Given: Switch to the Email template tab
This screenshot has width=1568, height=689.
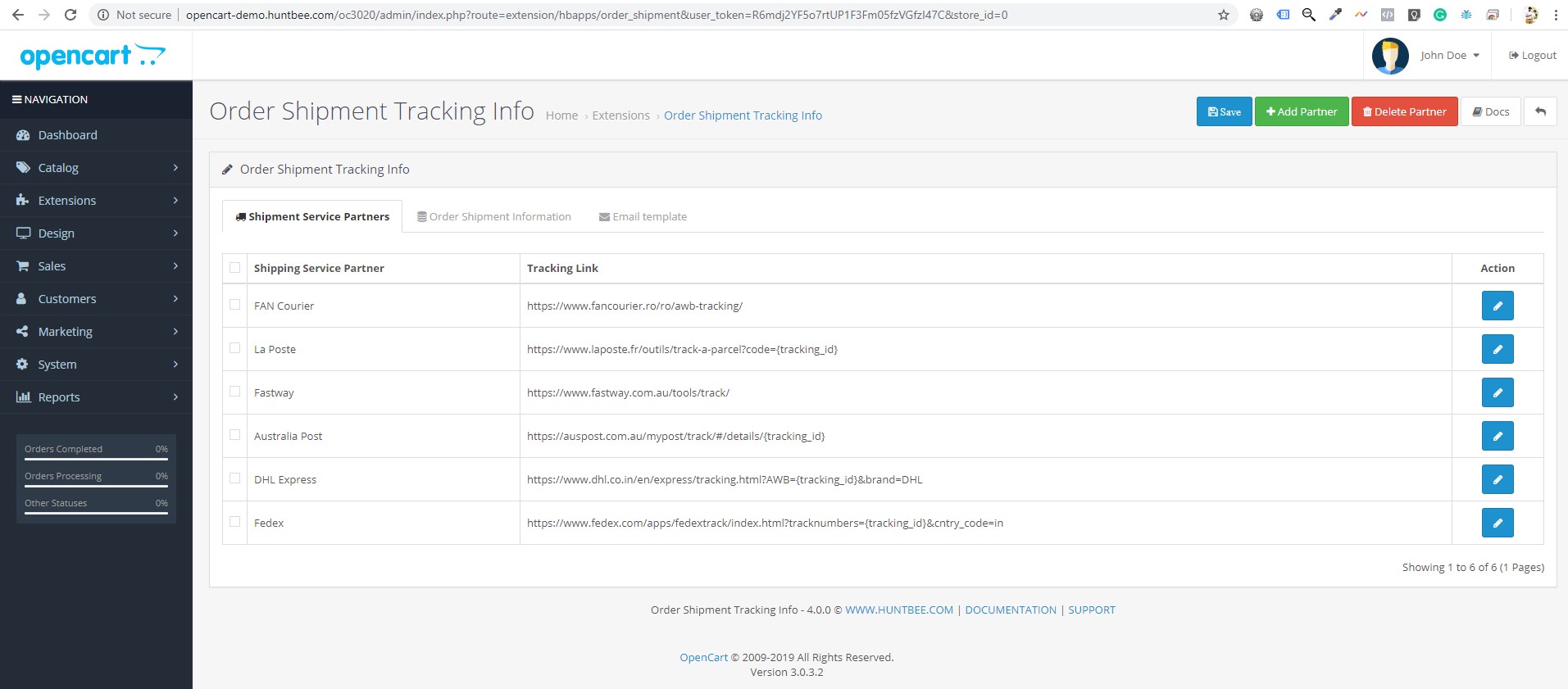Looking at the screenshot, I should 643,216.
